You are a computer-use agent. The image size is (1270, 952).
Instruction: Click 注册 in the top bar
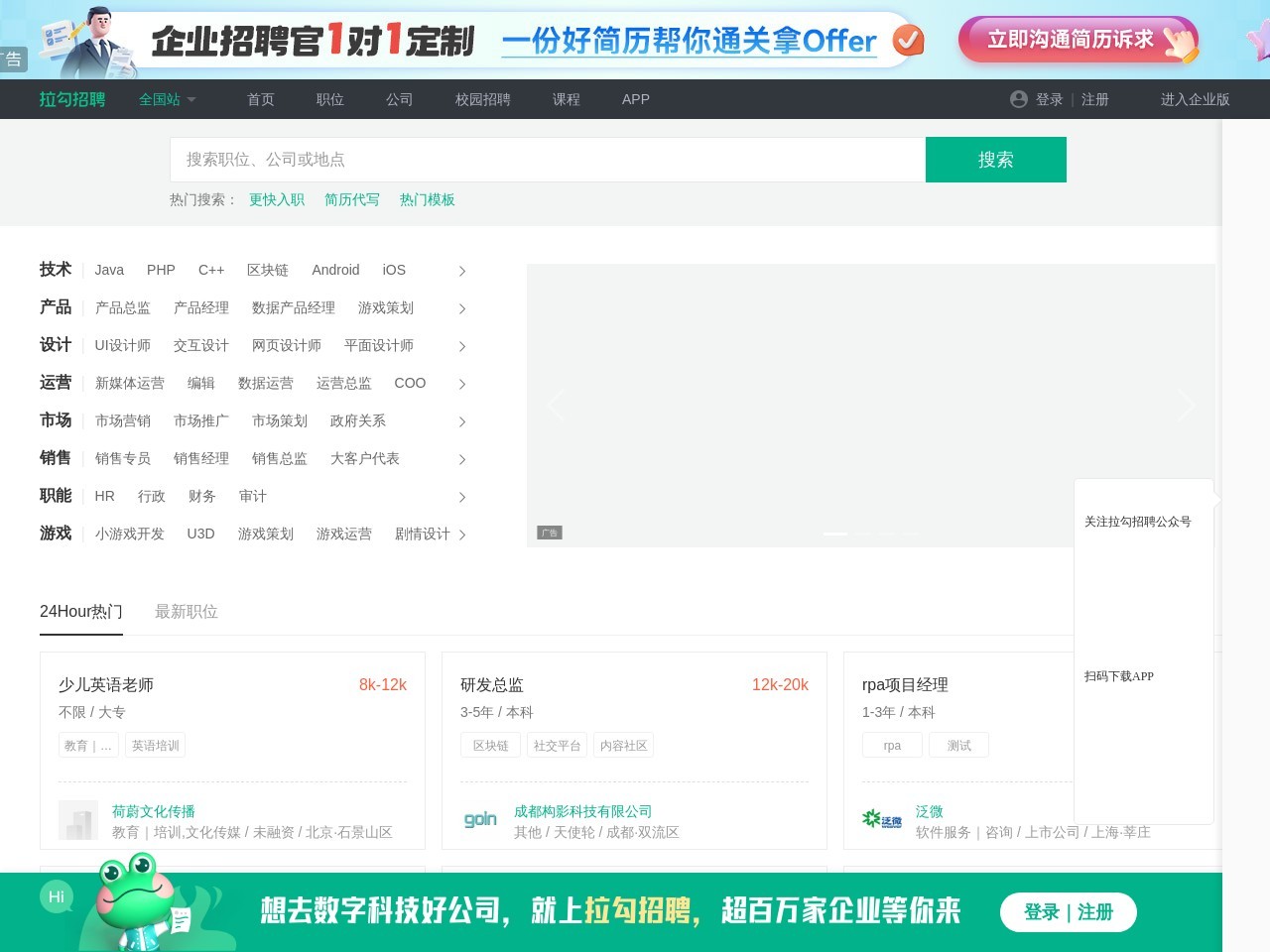[x=1095, y=99]
